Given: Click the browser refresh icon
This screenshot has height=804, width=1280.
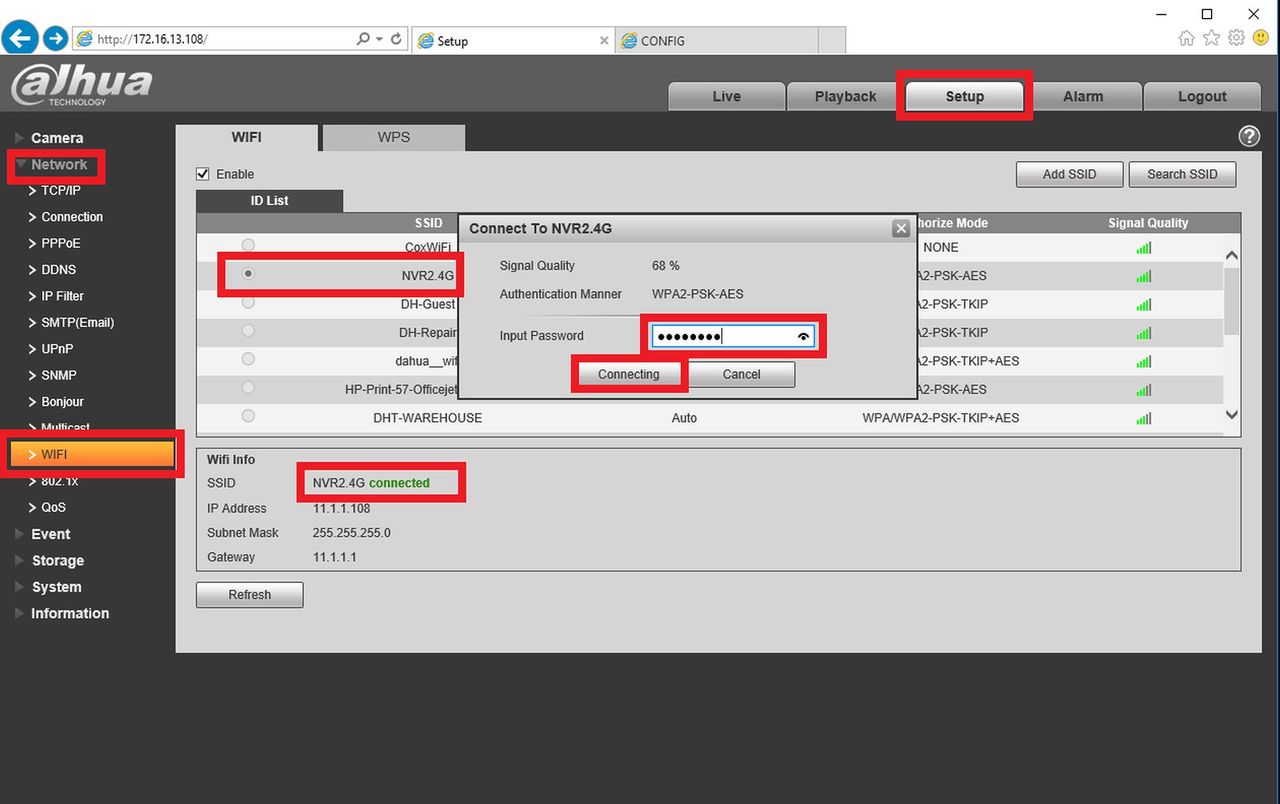Looking at the screenshot, I should [397, 39].
